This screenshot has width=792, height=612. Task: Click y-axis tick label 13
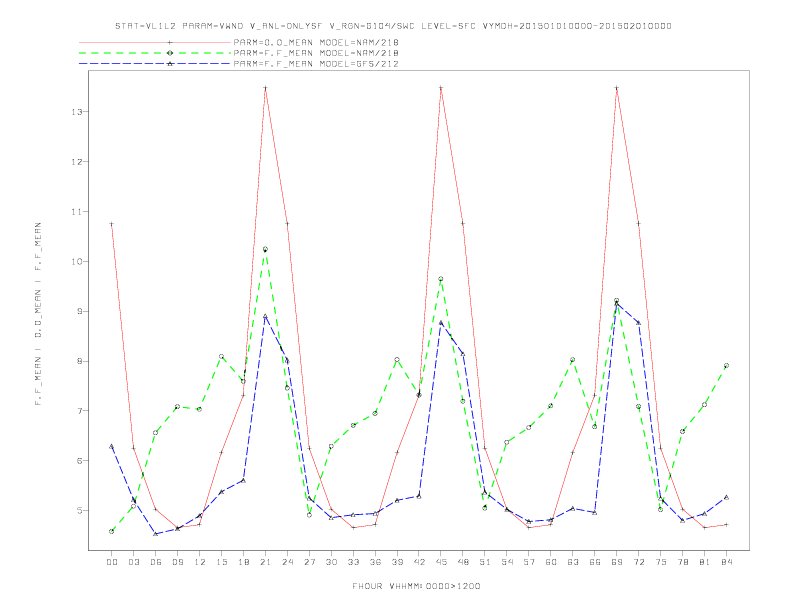[76, 112]
